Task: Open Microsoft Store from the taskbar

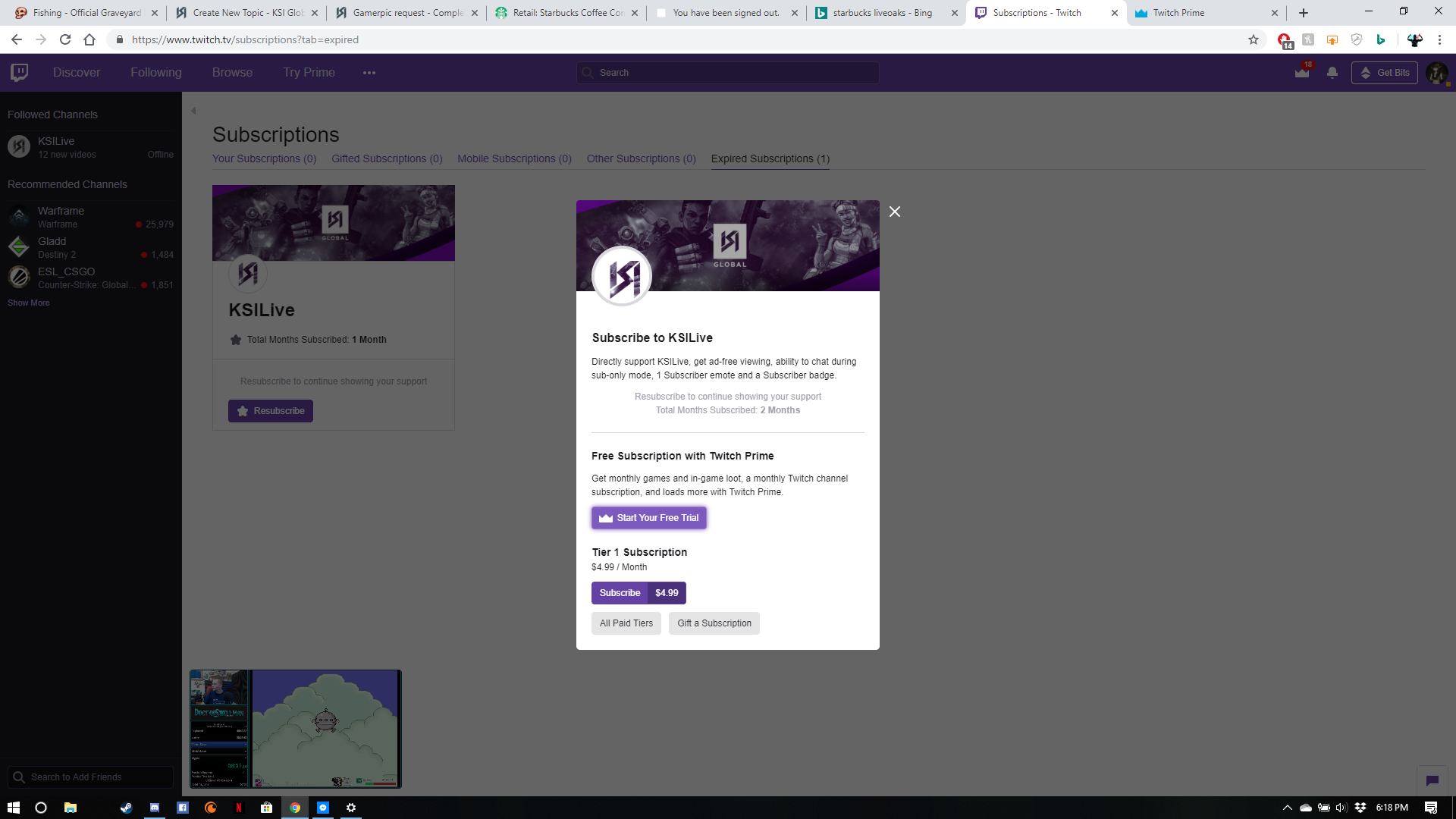Action: point(266,808)
